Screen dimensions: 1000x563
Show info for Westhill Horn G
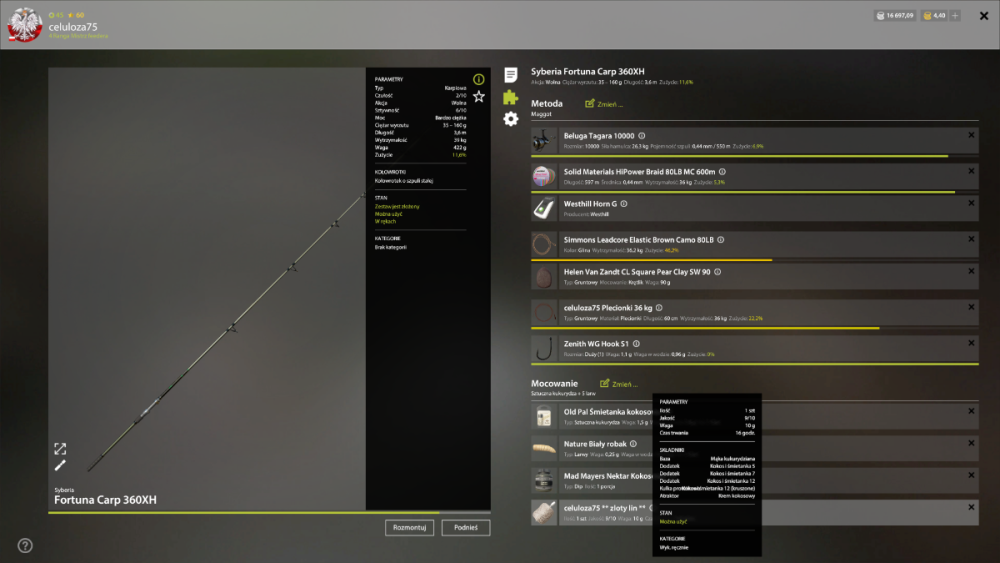click(624, 204)
